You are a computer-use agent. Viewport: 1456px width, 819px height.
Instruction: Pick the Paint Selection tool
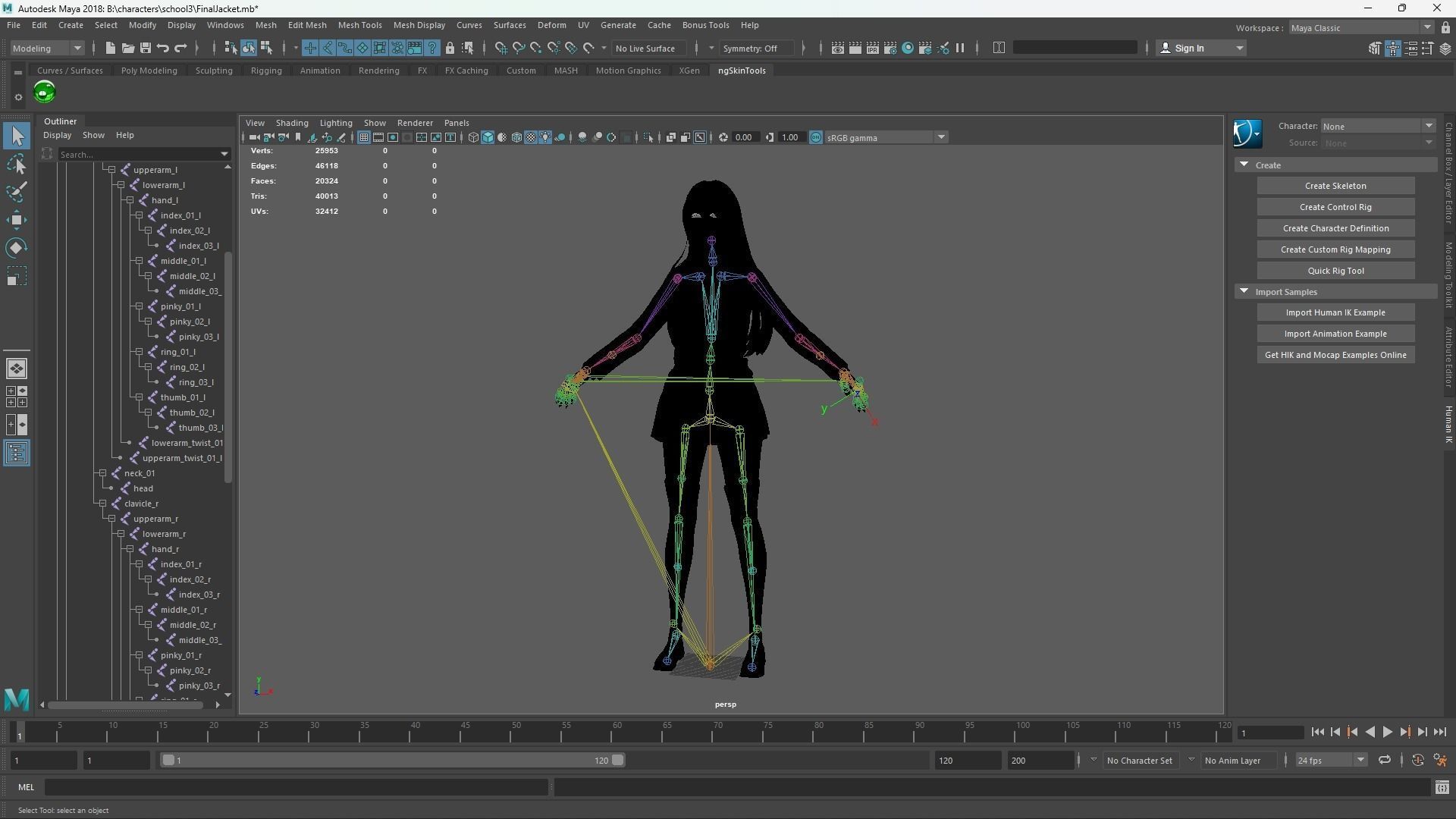tap(17, 192)
